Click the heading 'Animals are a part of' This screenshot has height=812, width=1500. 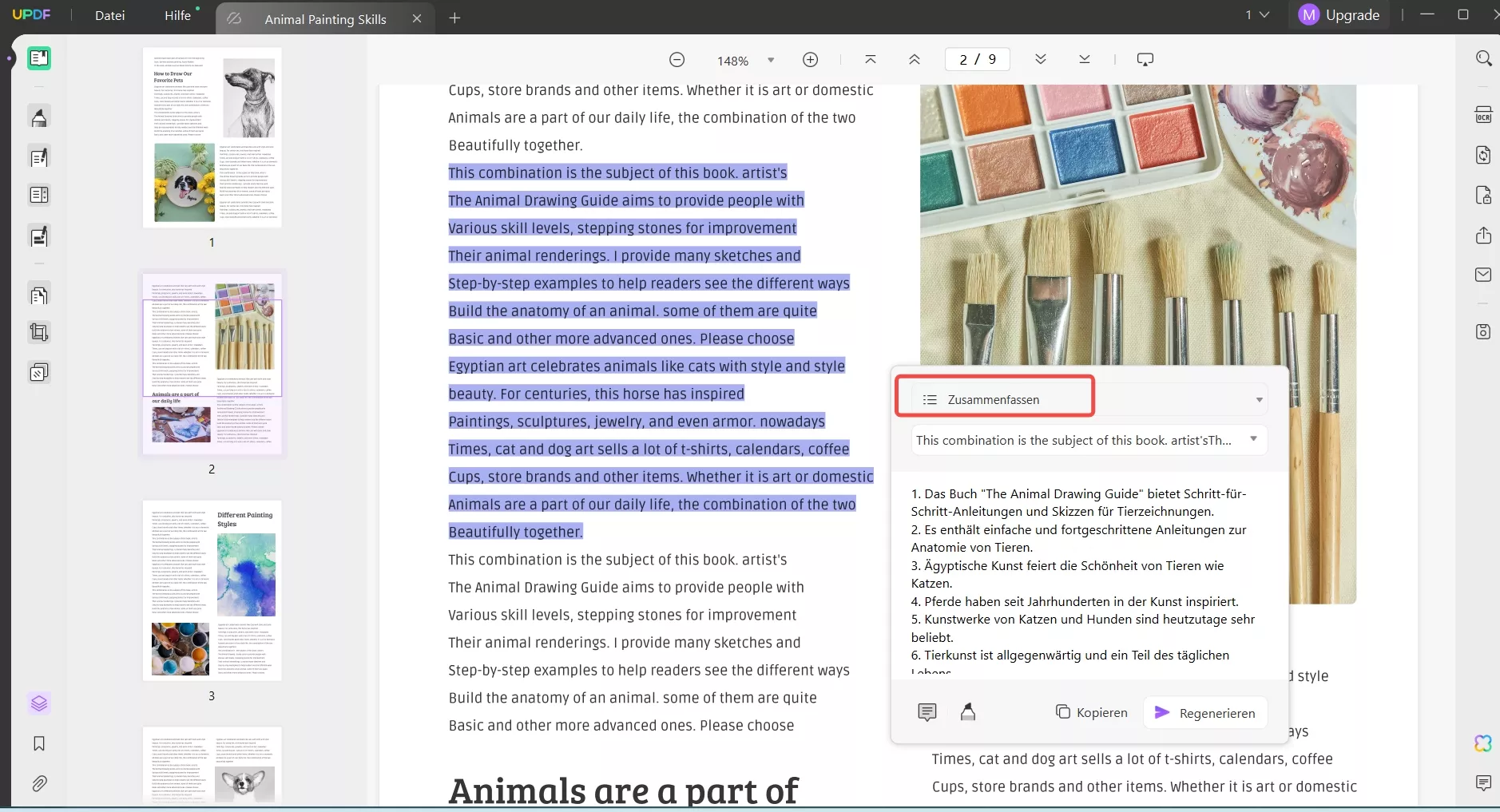[x=623, y=790]
